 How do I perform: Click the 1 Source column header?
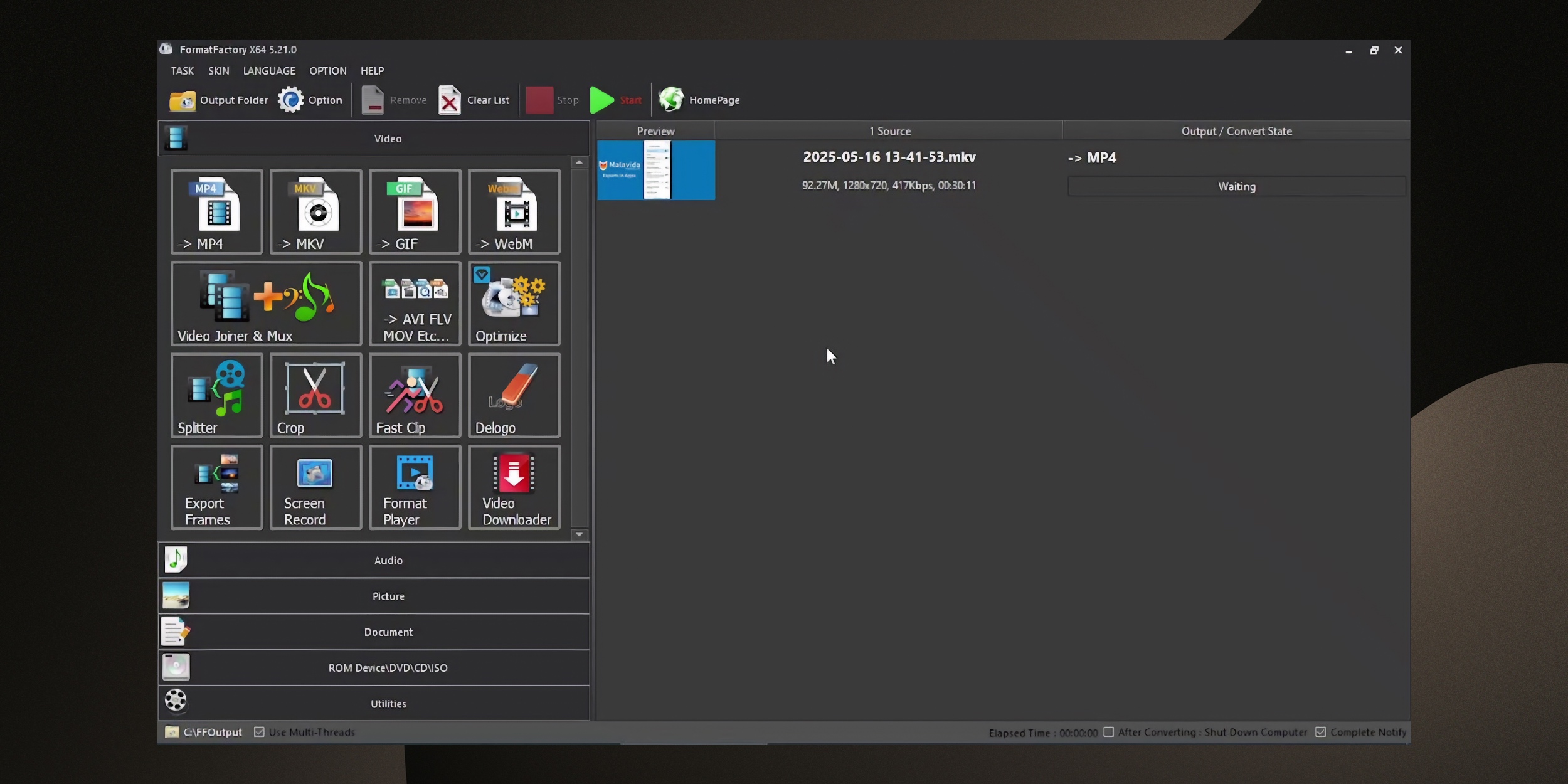coord(889,131)
